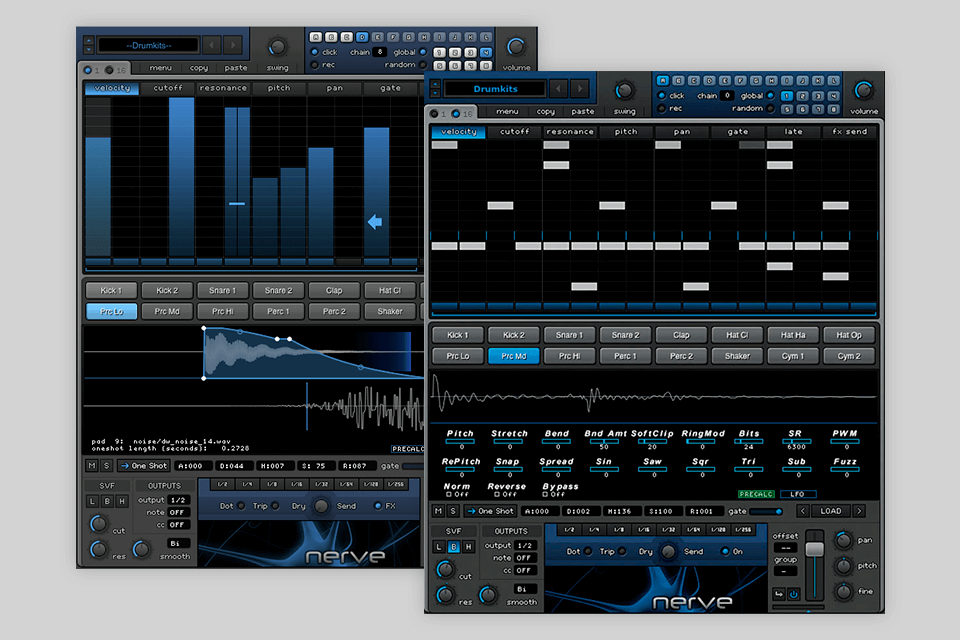960x640 pixels.
Task: Go to next preset in front Nerve window
Action: 579,89
